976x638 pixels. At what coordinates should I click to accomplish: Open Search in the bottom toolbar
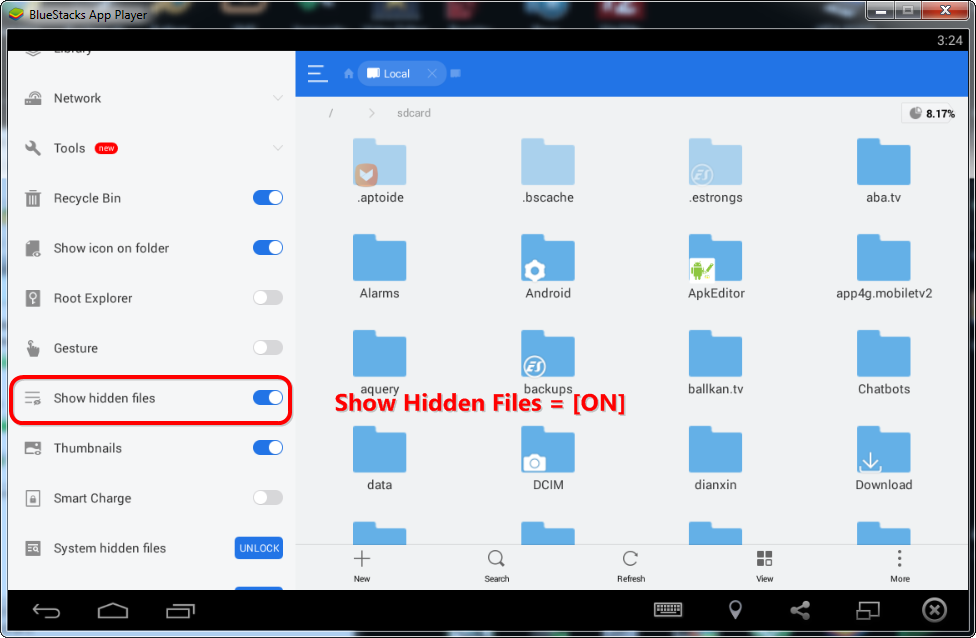496,559
